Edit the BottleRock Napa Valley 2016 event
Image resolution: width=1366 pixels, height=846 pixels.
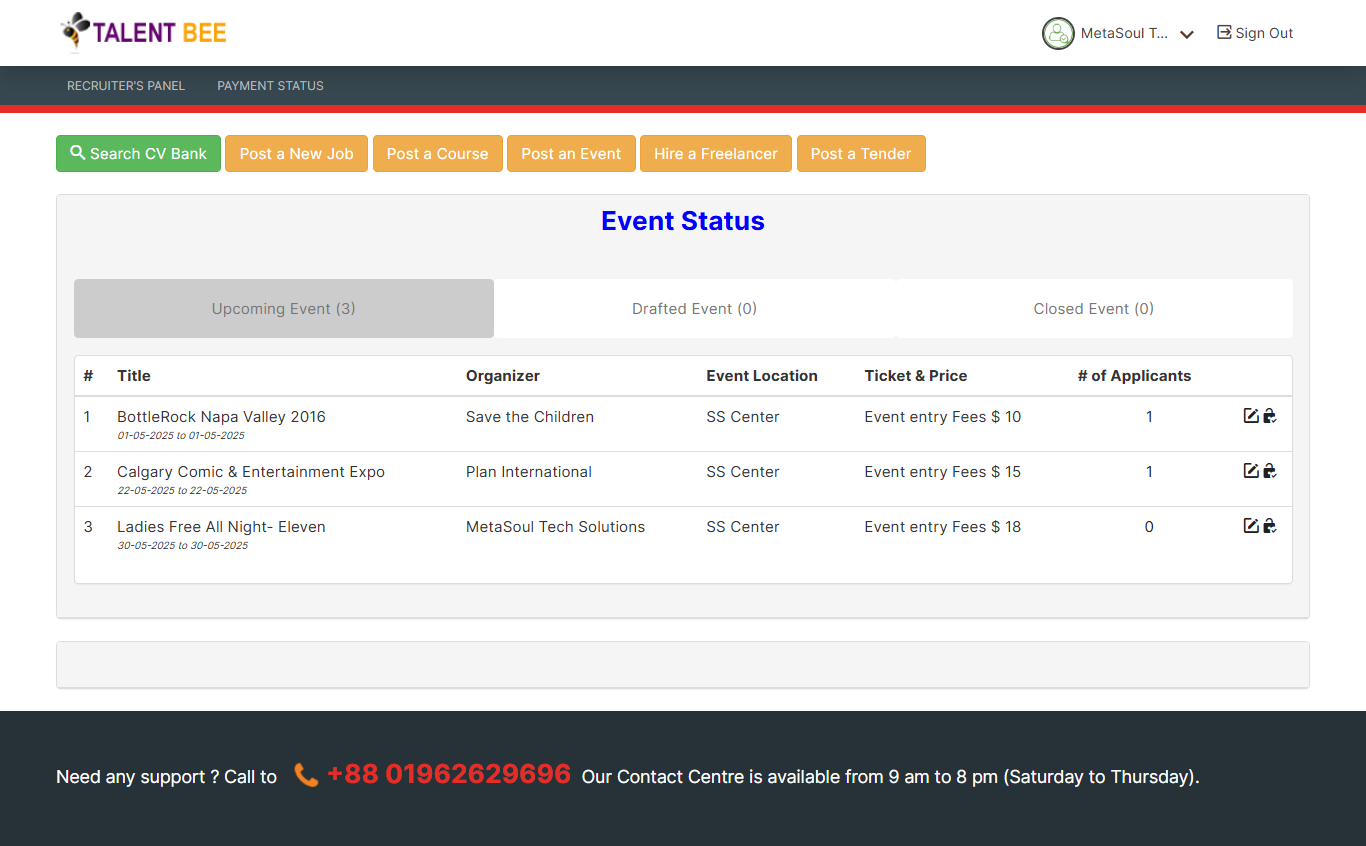click(1250, 416)
